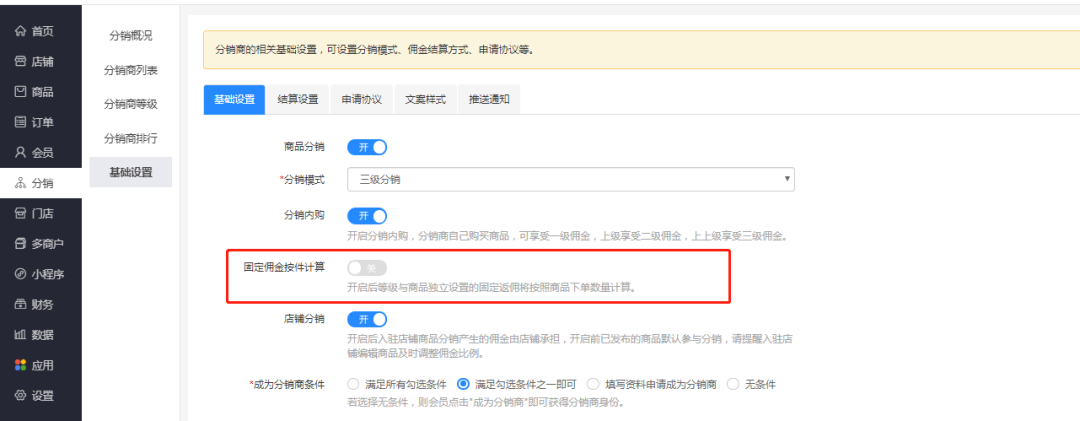
Task: Turn off the 分销内购 switch
Action: click(x=366, y=216)
